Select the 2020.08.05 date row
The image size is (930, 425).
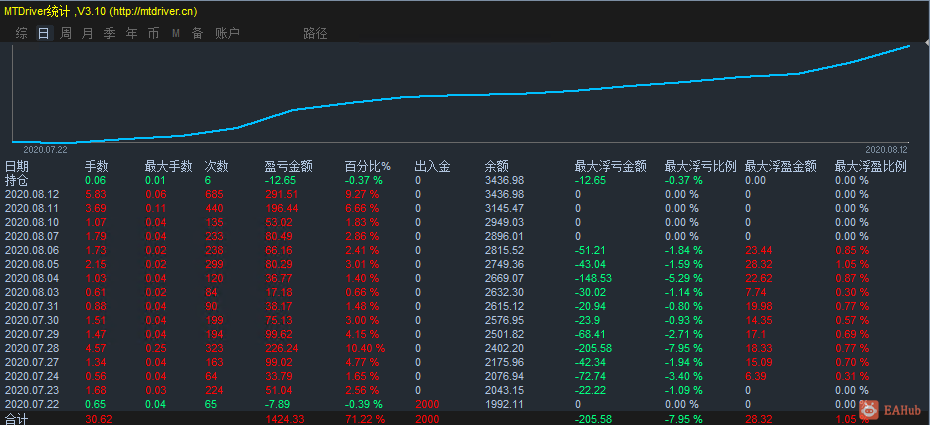click(x=465, y=264)
